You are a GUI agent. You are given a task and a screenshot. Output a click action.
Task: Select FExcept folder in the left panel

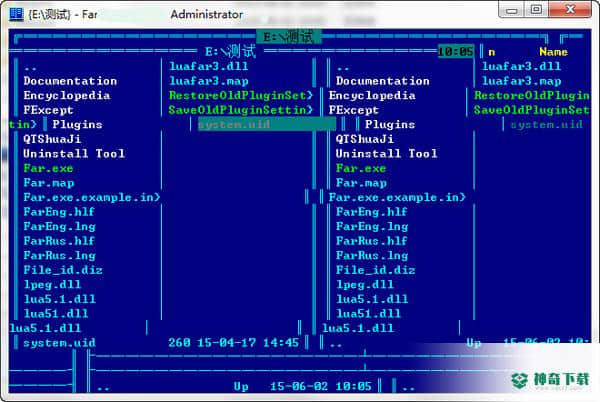click(48, 110)
